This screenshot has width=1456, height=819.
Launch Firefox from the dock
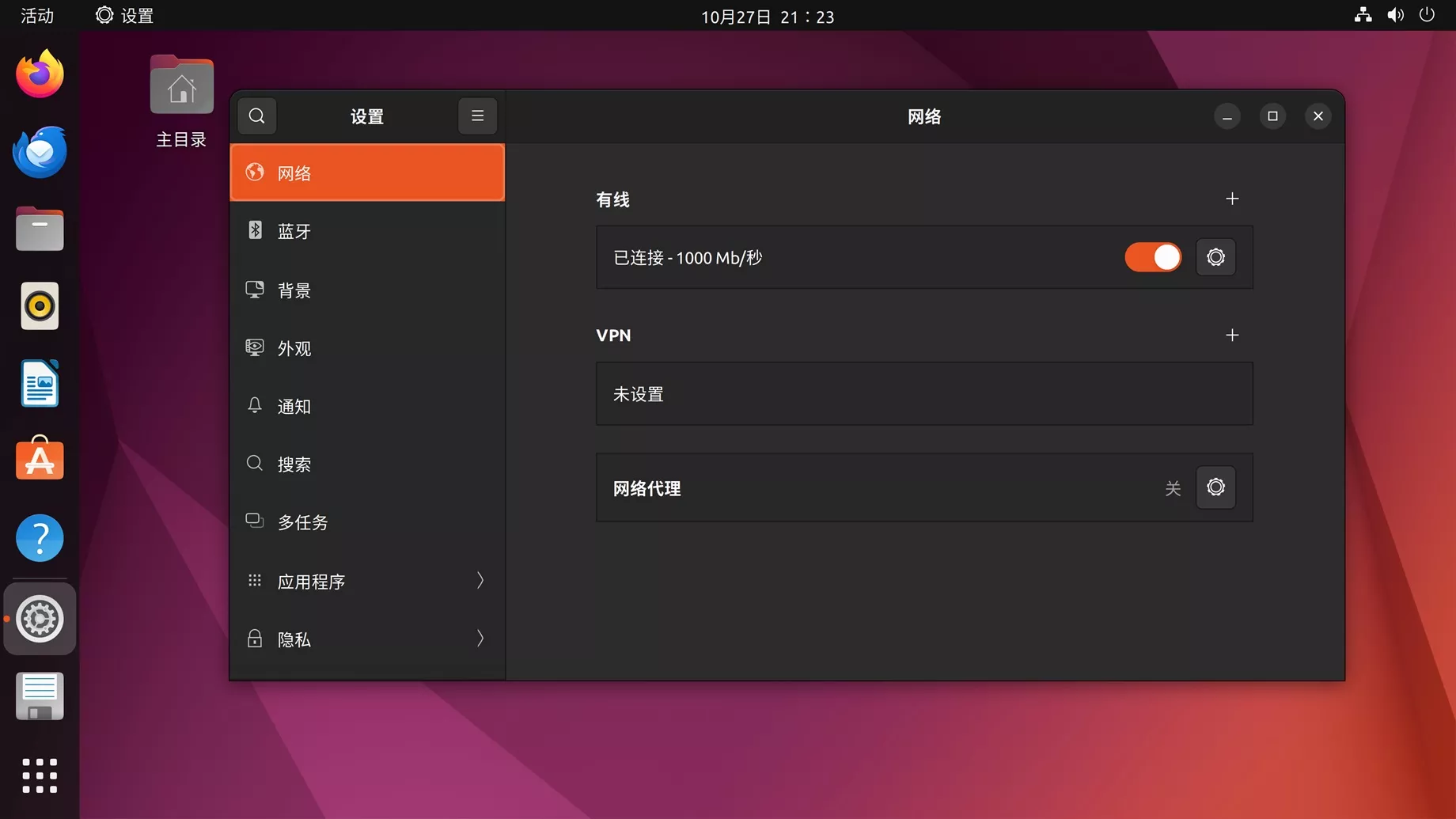click(40, 74)
